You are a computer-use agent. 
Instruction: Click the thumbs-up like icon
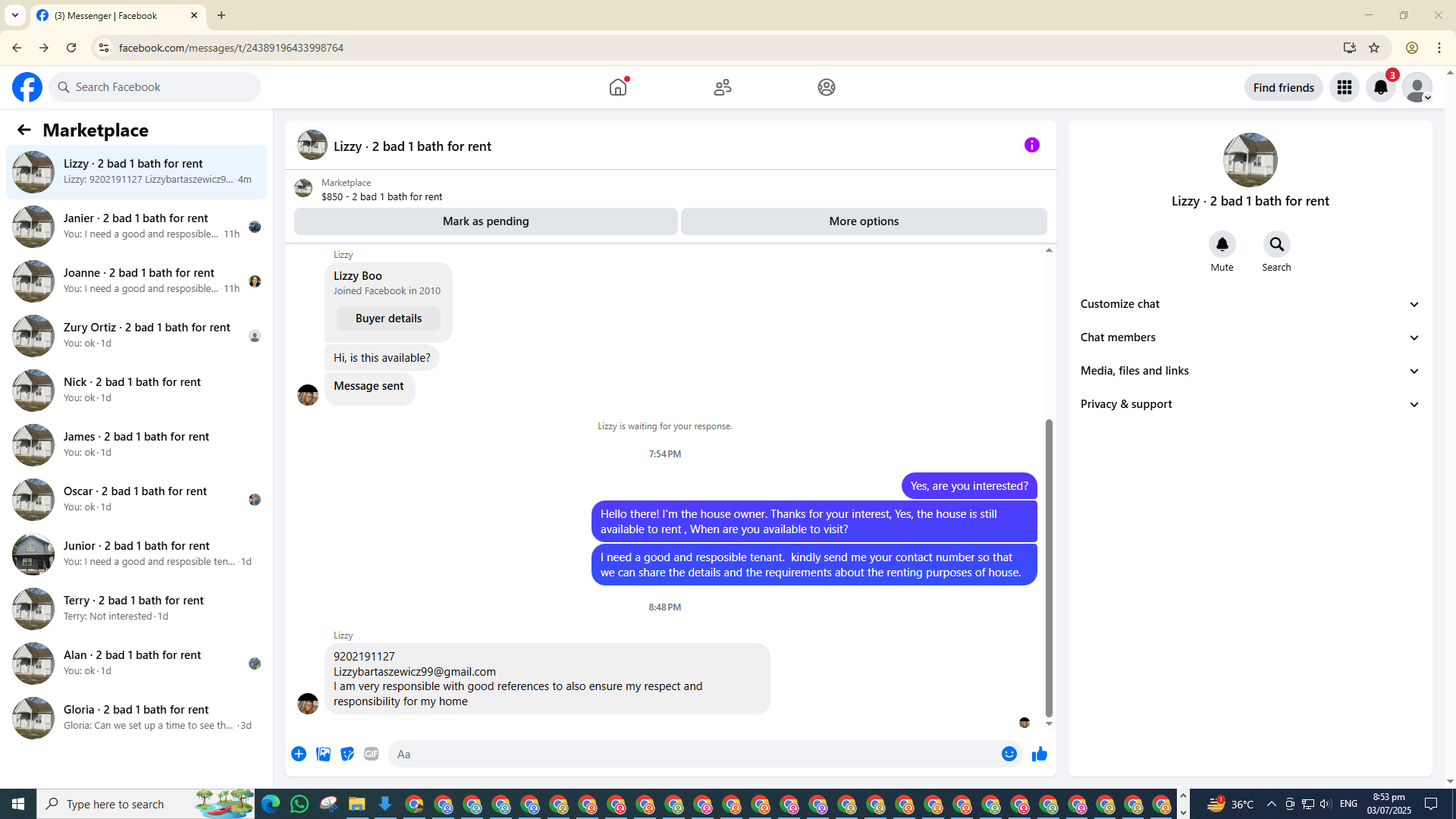(x=1039, y=754)
